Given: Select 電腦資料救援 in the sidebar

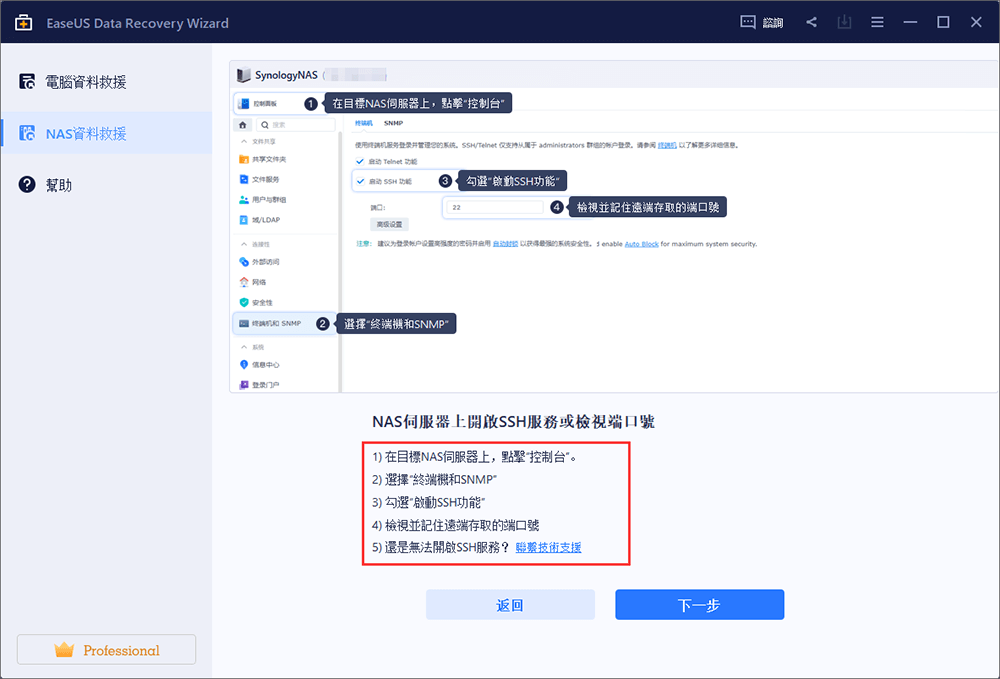Looking at the screenshot, I should click(106, 82).
